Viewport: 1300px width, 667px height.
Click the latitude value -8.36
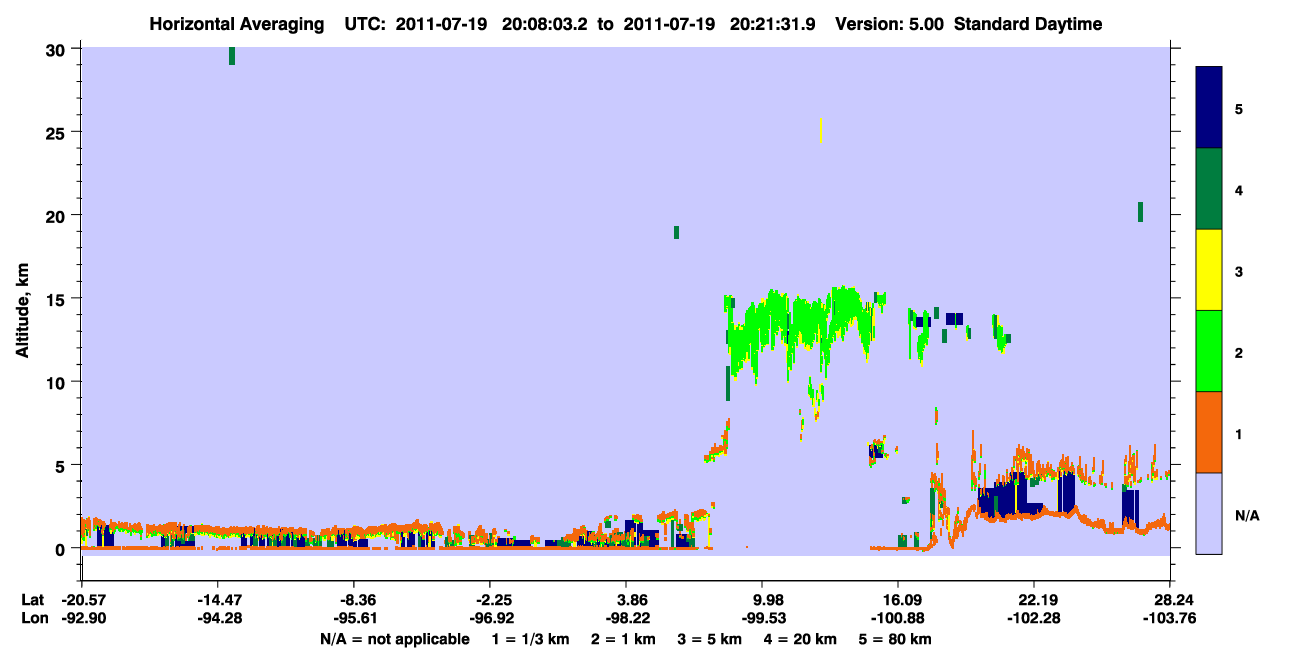pyautogui.click(x=353, y=600)
